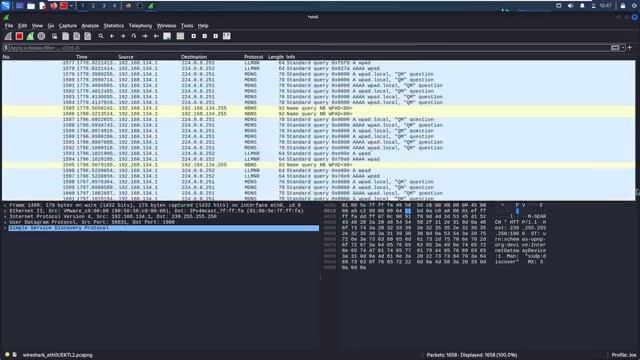This screenshot has height=360, width=640.
Task: Add a display filter button with plus
Action: [630, 48]
